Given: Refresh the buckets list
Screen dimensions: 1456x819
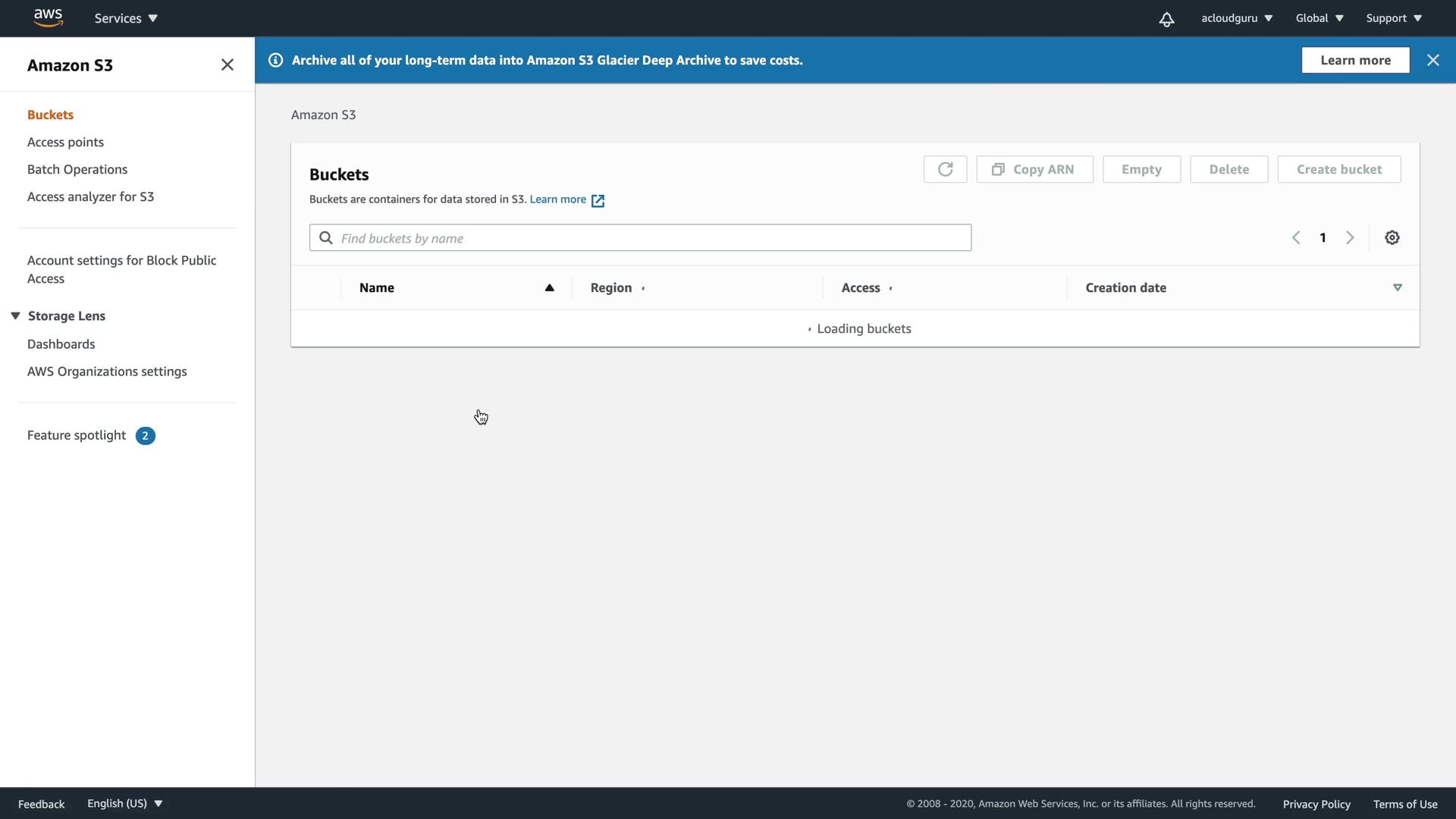Looking at the screenshot, I should pos(945,169).
